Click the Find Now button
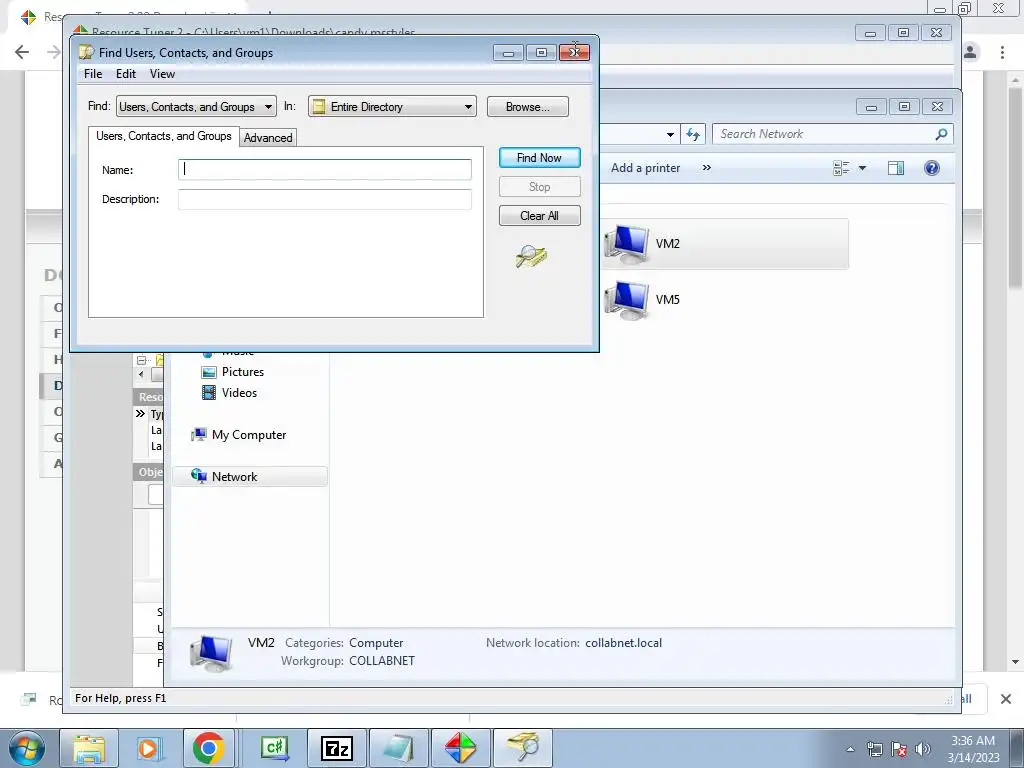 click(x=539, y=157)
